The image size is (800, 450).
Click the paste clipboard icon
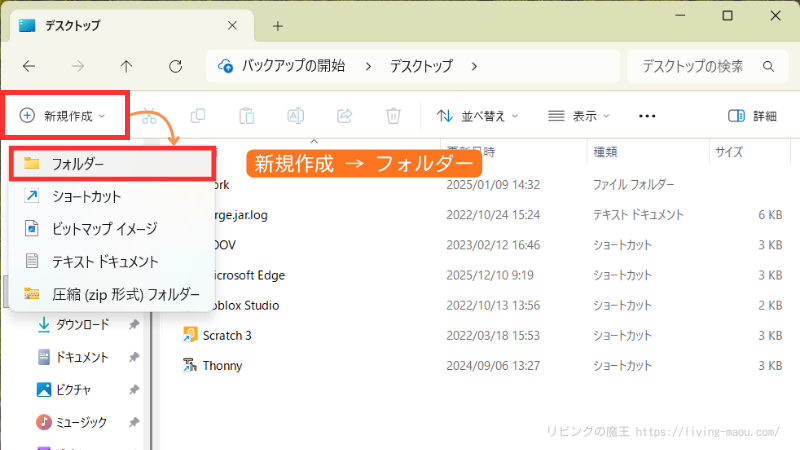tap(247, 116)
